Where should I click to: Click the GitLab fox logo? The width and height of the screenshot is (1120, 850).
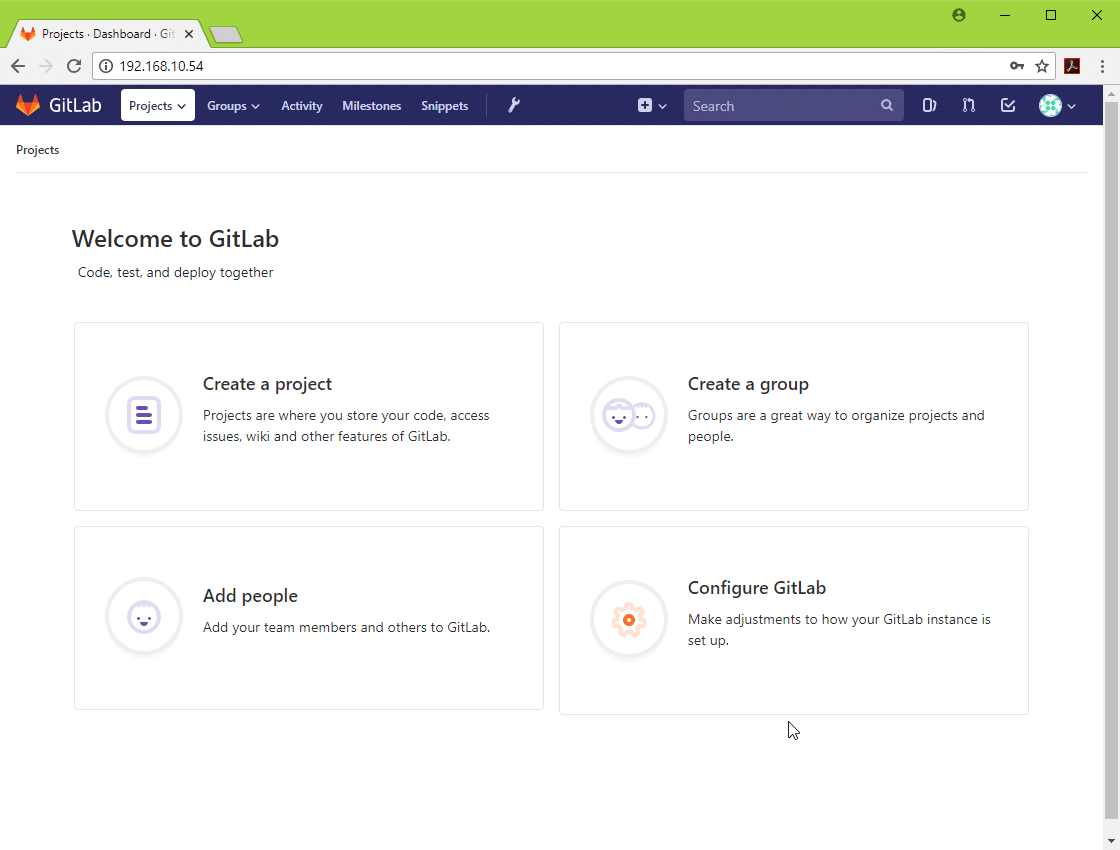28,105
